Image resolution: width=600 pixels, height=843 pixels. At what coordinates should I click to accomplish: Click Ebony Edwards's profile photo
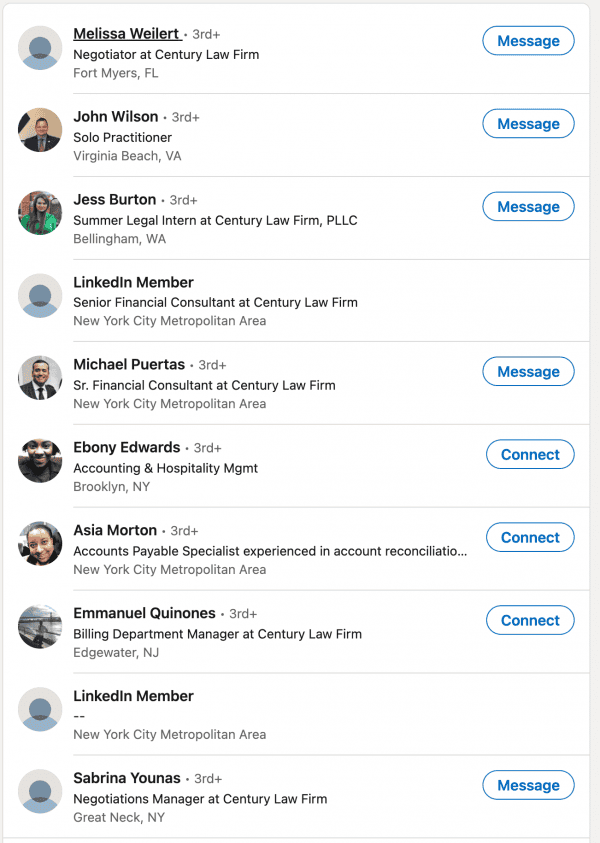coord(40,461)
